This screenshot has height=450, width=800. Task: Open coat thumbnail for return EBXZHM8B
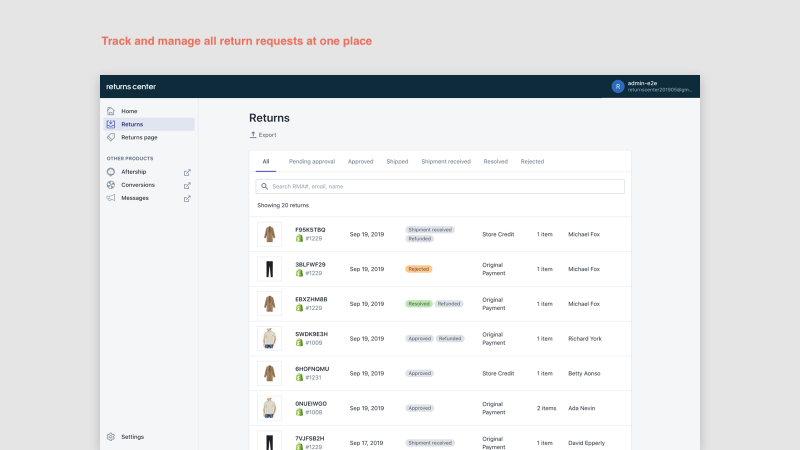269,304
